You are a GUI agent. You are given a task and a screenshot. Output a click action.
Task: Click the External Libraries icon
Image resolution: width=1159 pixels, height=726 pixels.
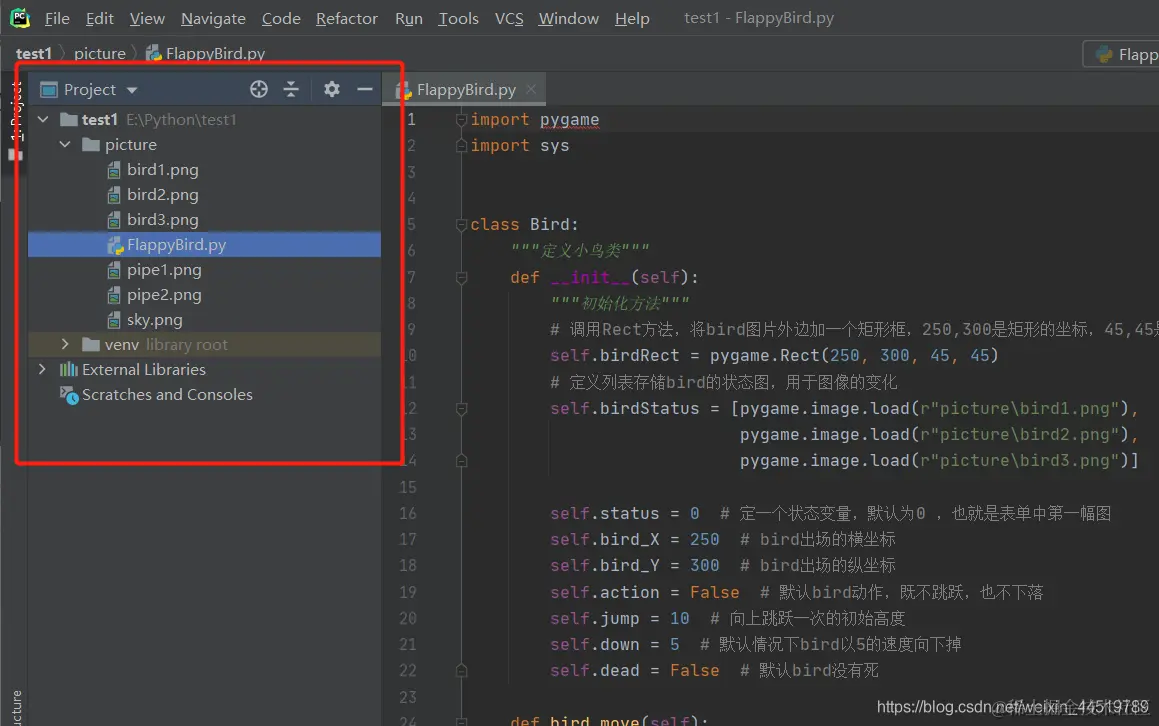(x=69, y=370)
